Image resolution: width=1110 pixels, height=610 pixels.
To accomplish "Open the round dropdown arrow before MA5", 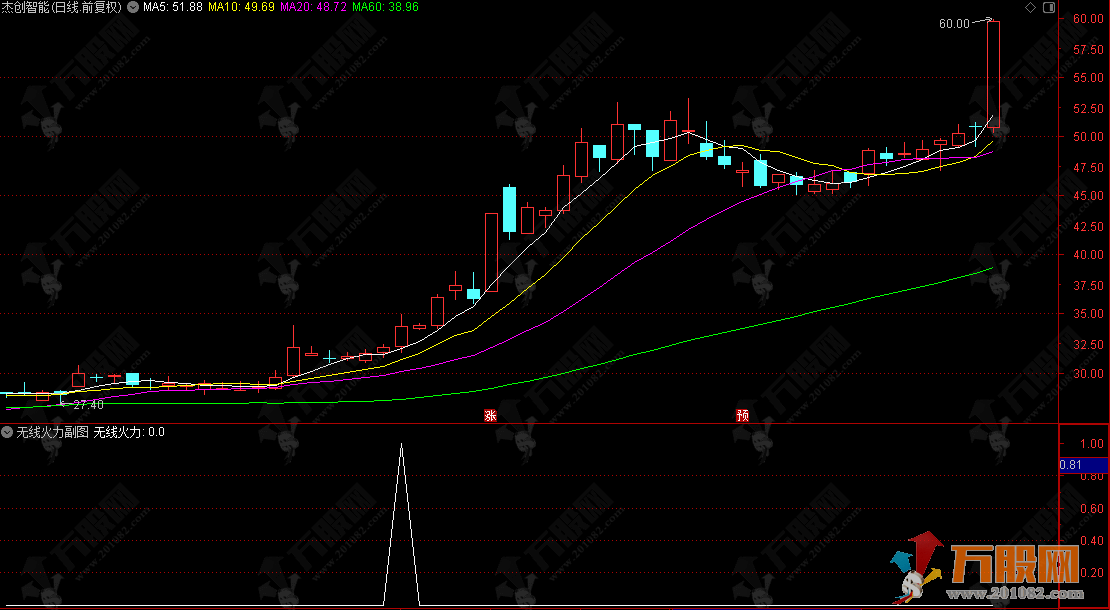I will 133,7.
